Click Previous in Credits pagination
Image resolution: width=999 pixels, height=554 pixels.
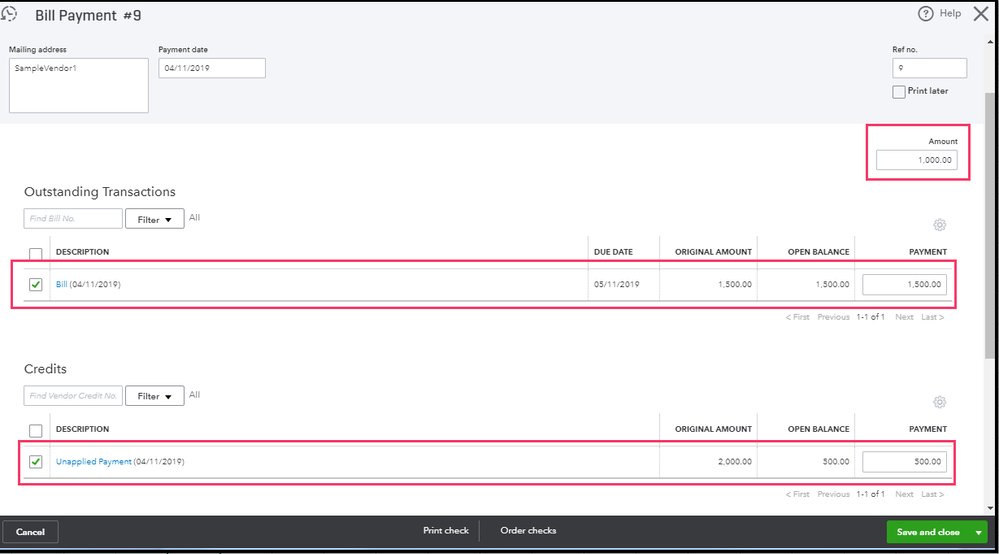point(833,494)
